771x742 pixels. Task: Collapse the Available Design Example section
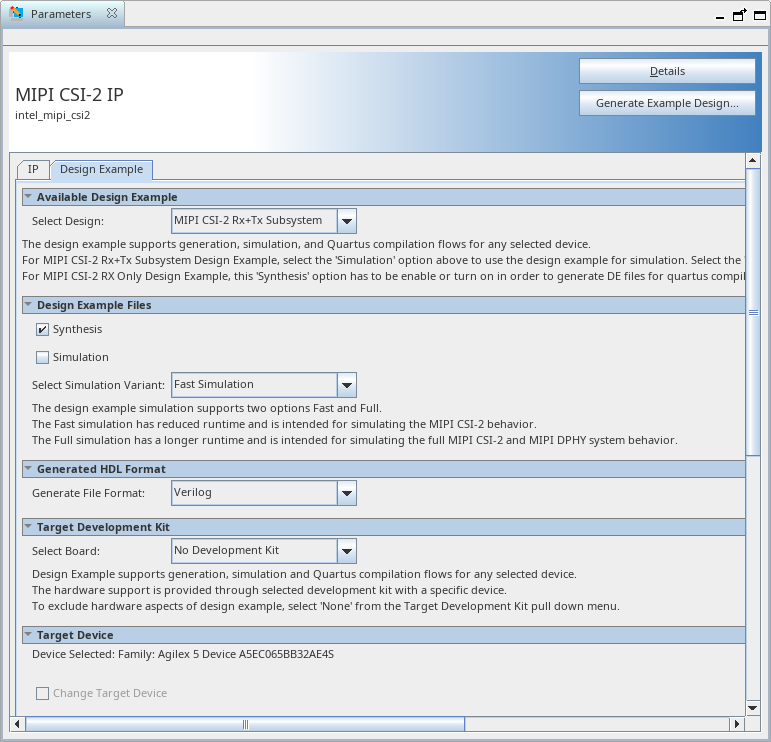pyautogui.click(x=28, y=197)
